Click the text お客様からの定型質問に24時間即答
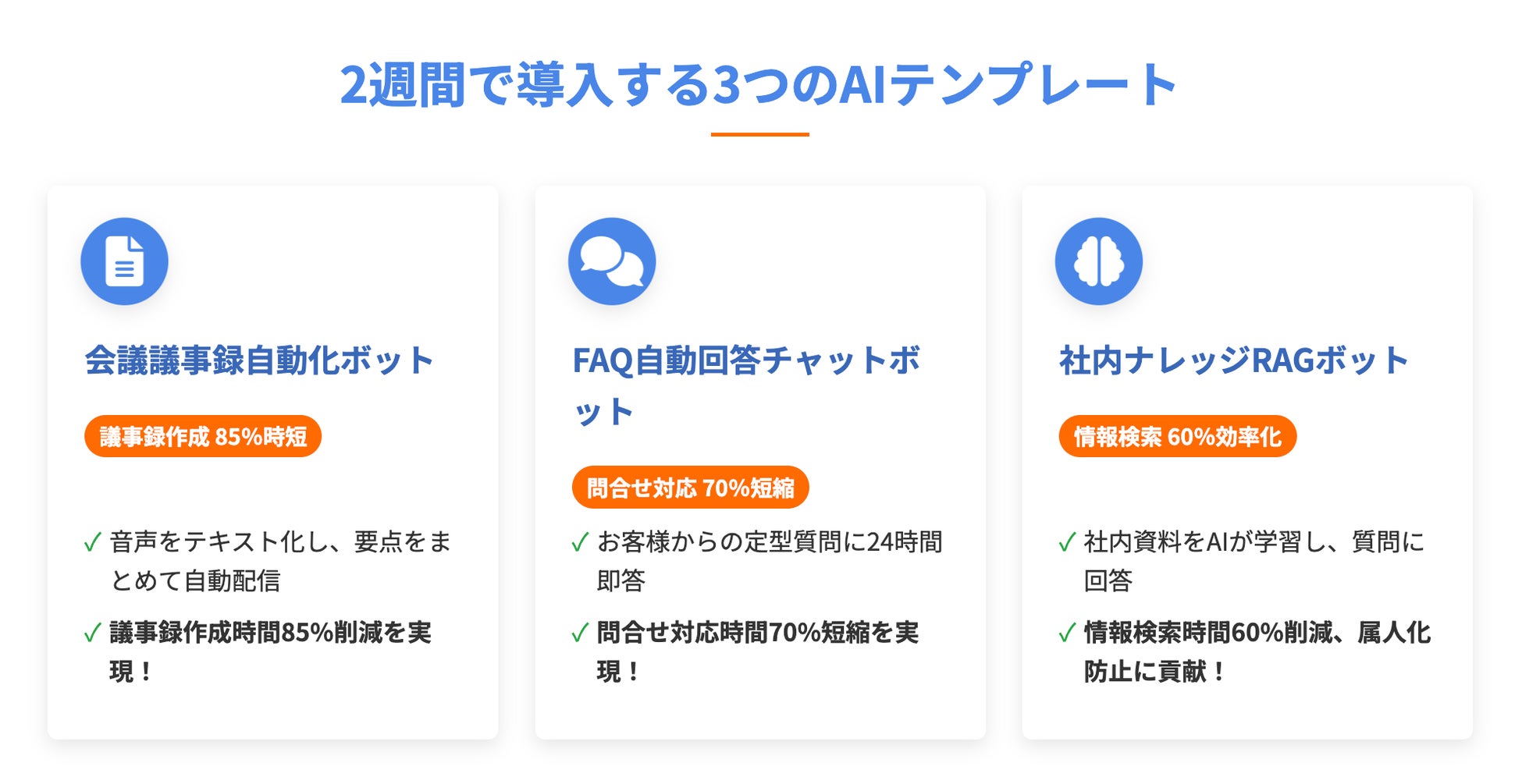Viewport: 1522px width, 784px height. (x=769, y=561)
